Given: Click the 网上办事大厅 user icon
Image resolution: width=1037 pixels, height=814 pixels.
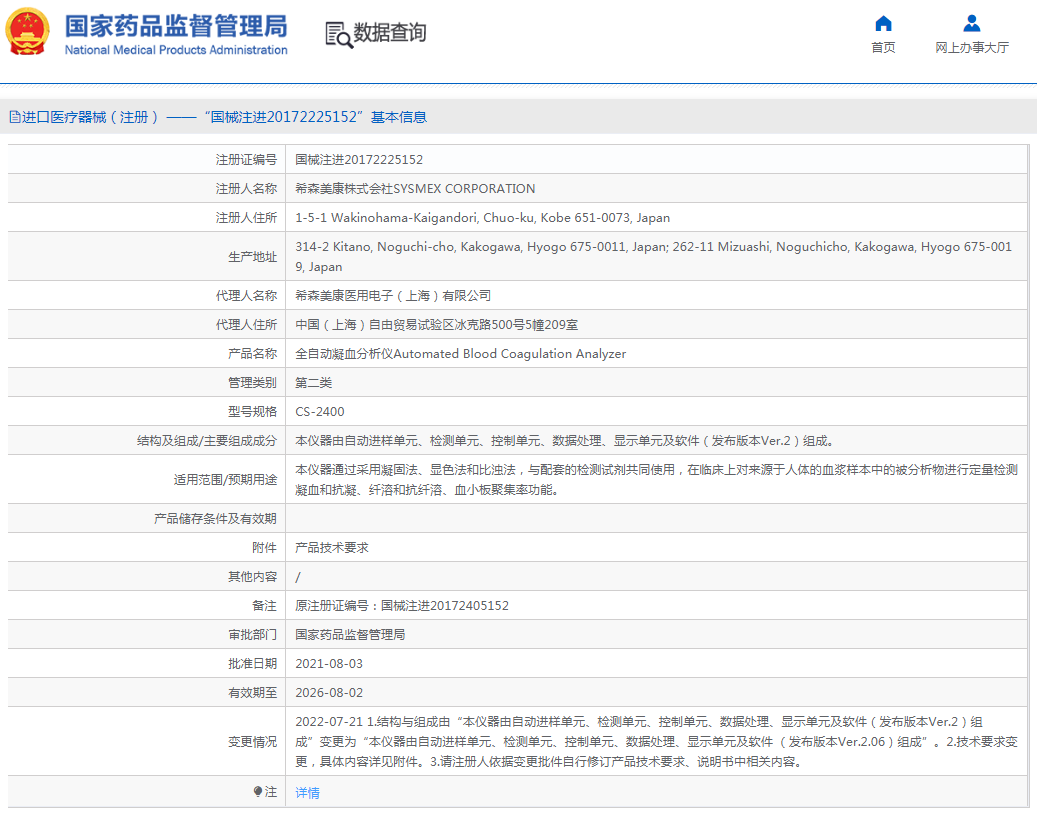Looking at the screenshot, I should [972, 24].
